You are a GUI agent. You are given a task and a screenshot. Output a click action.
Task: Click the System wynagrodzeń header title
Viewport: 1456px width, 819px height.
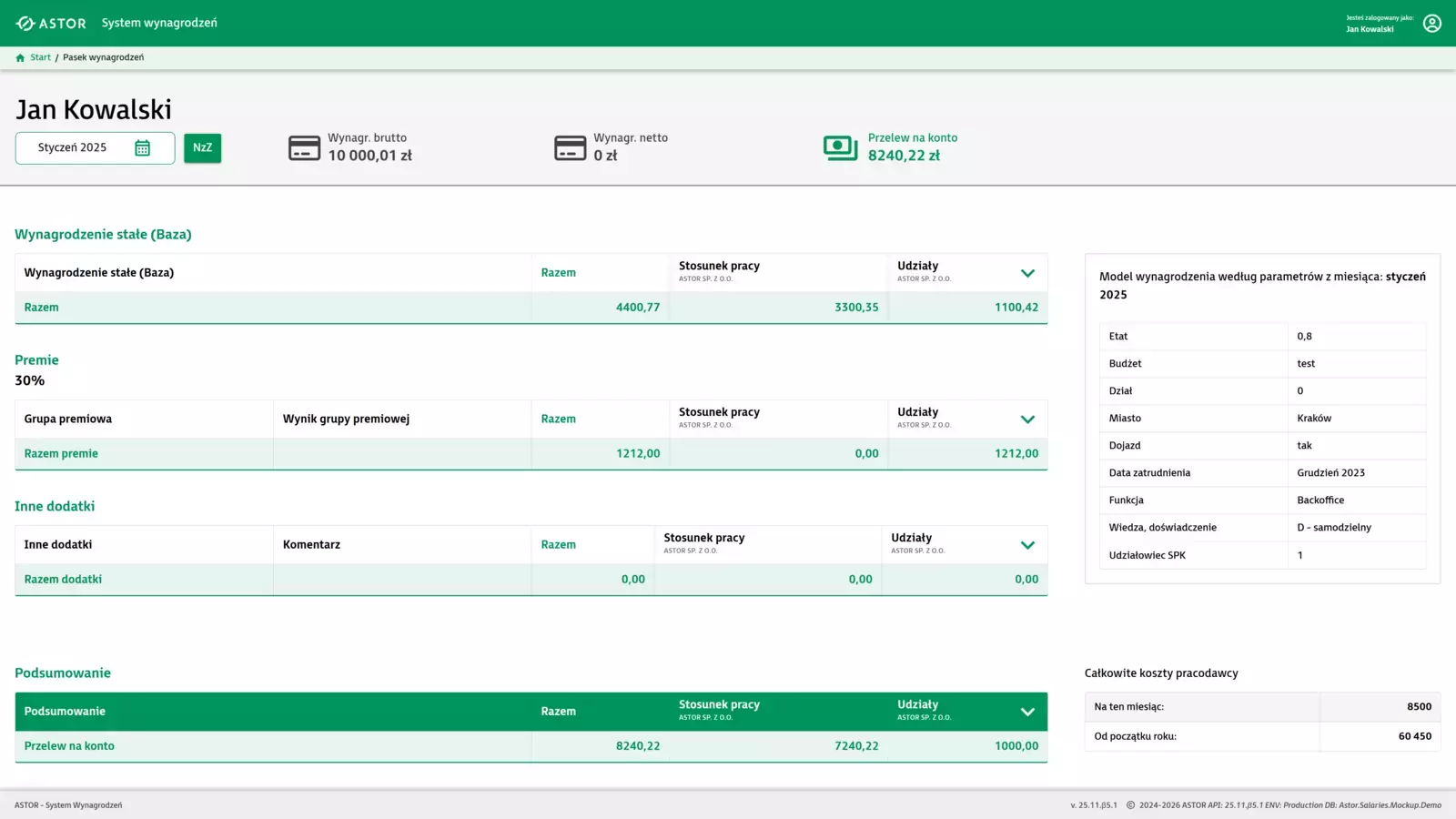click(x=159, y=23)
